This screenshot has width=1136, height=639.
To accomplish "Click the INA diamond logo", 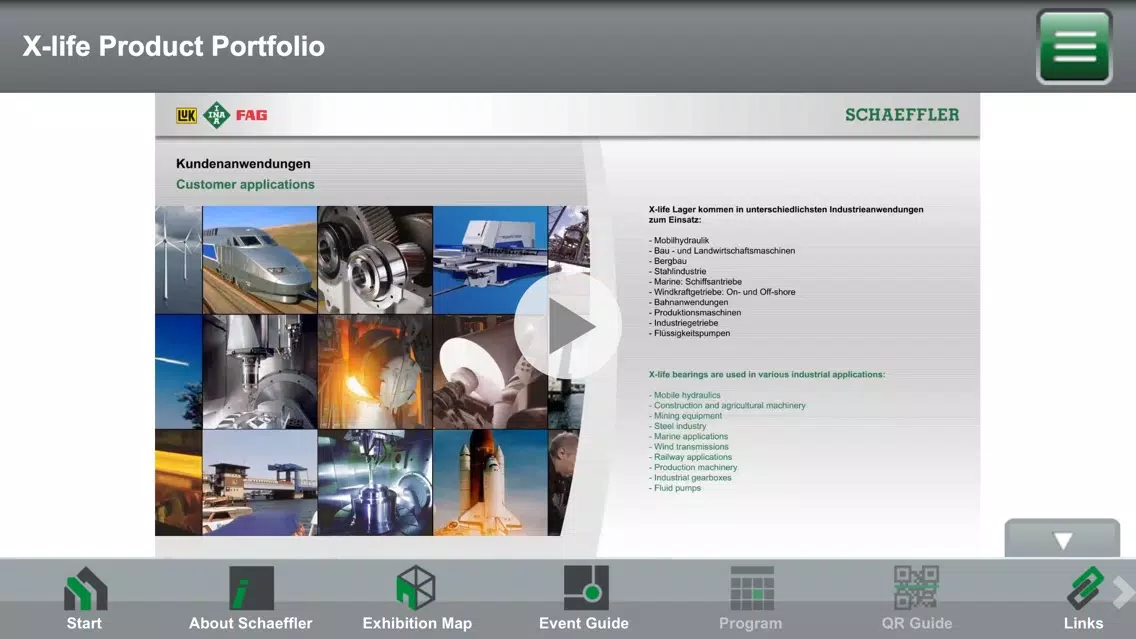I will [x=216, y=115].
